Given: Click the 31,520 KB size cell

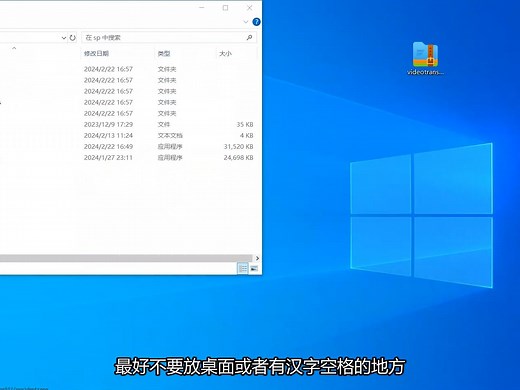Looking at the screenshot, I should pyautogui.click(x=238, y=146).
